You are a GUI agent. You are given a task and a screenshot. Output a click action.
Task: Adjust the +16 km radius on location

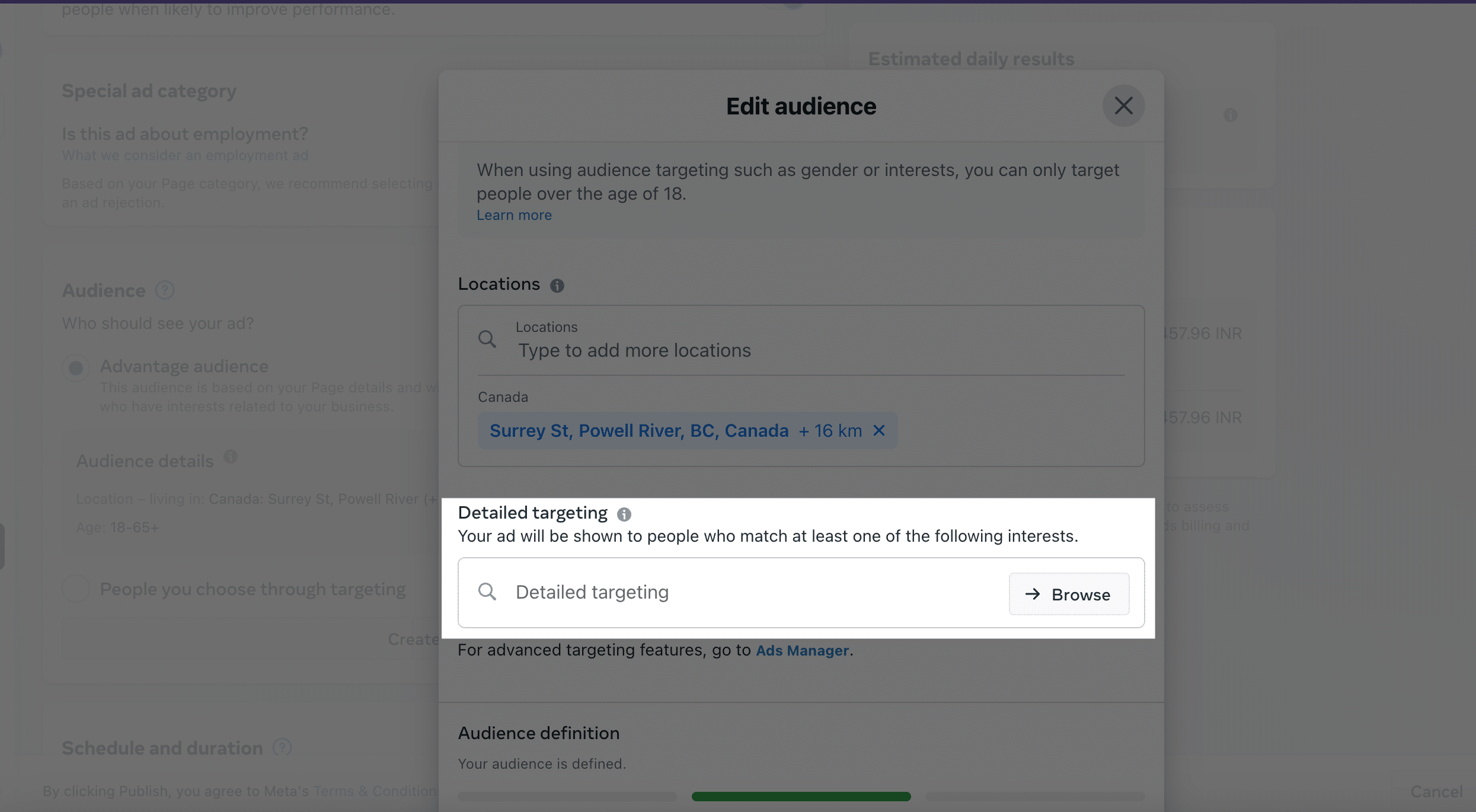[830, 431]
